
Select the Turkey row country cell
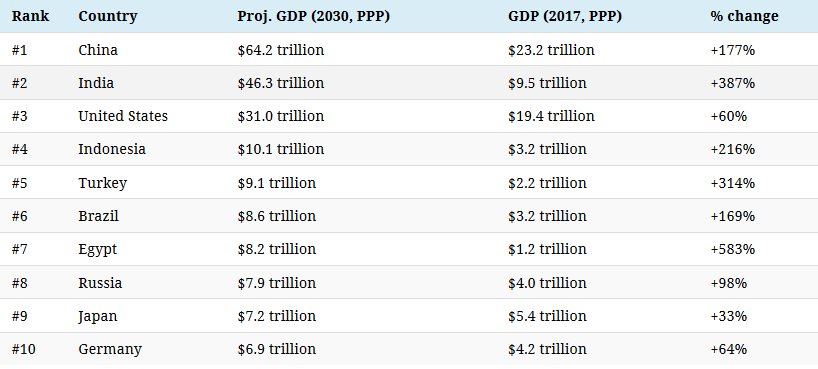[x=102, y=183]
